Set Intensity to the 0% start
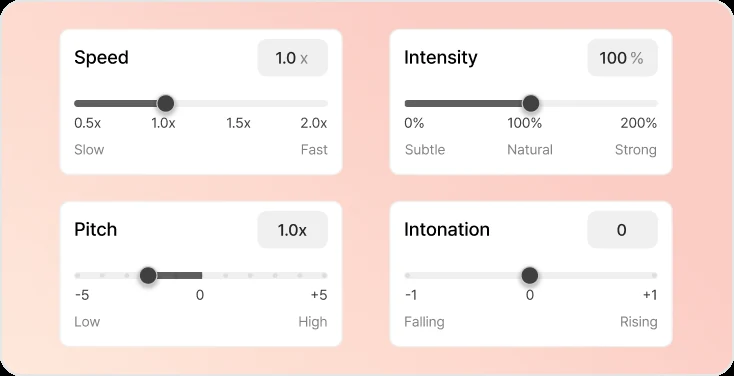The width and height of the screenshot is (734, 376). pyautogui.click(x=407, y=103)
